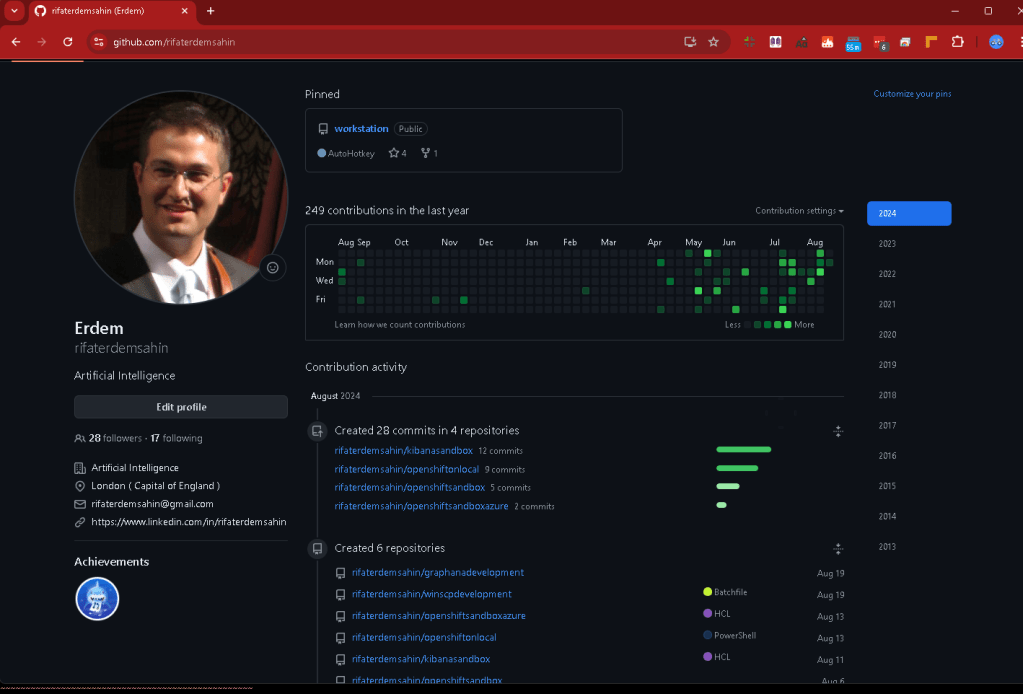Open the site information icon in address bar
The height and width of the screenshot is (694, 1023).
[x=99, y=42]
